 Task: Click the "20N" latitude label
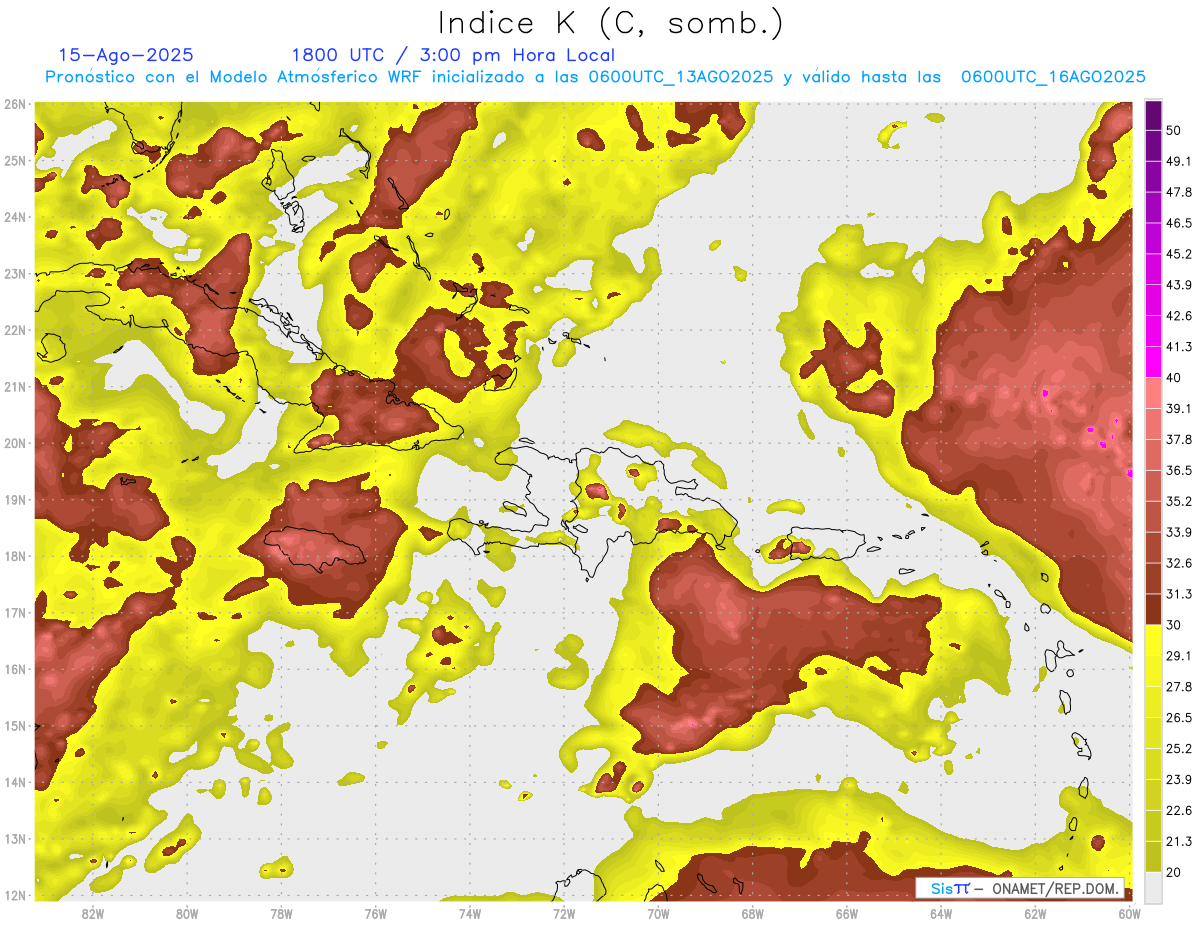14,443
